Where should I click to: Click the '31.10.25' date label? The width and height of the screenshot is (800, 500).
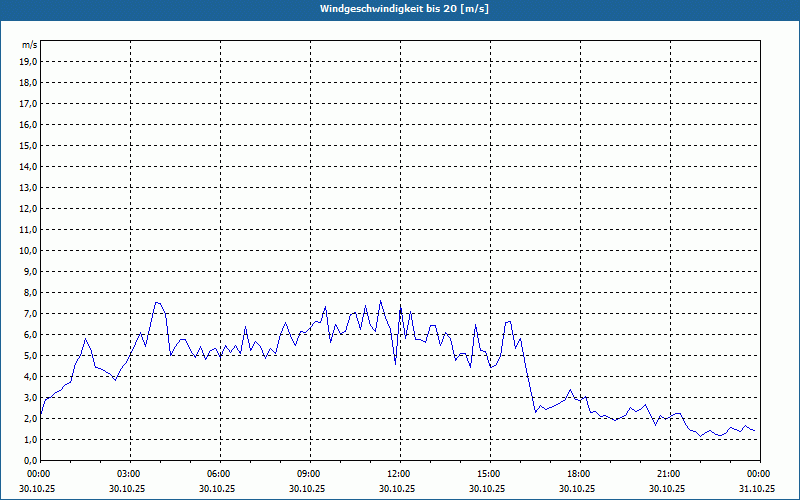tap(757, 488)
